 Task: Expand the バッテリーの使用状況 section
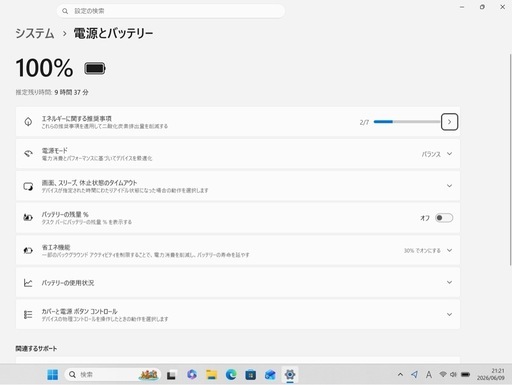point(449,282)
